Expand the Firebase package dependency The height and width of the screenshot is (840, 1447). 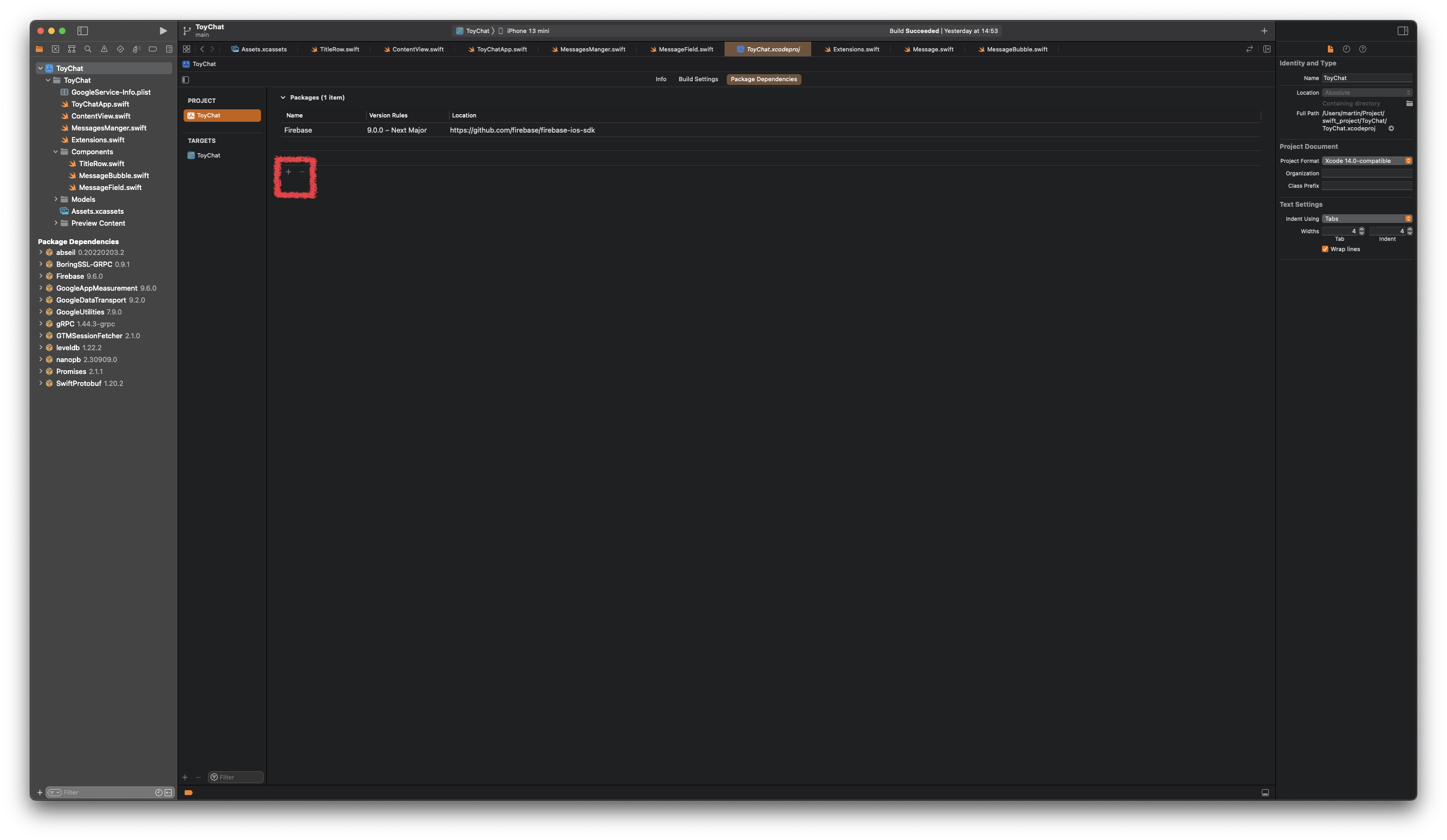(41, 276)
